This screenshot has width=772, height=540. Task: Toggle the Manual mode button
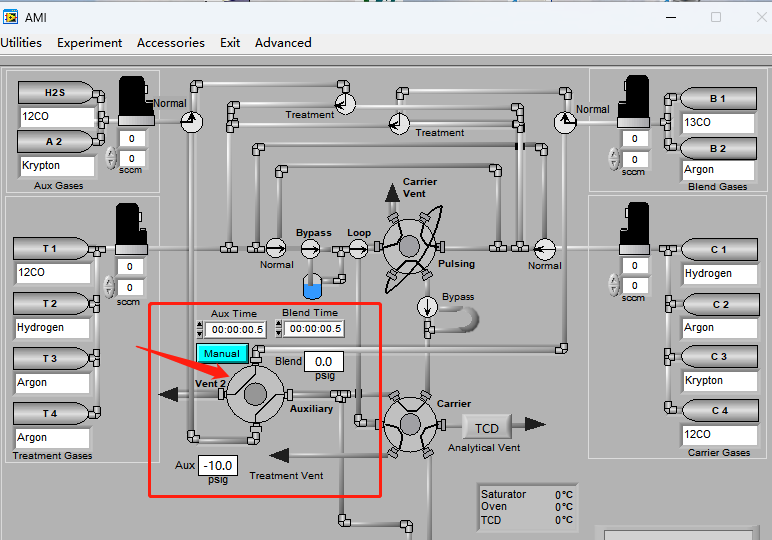click(x=221, y=353)
